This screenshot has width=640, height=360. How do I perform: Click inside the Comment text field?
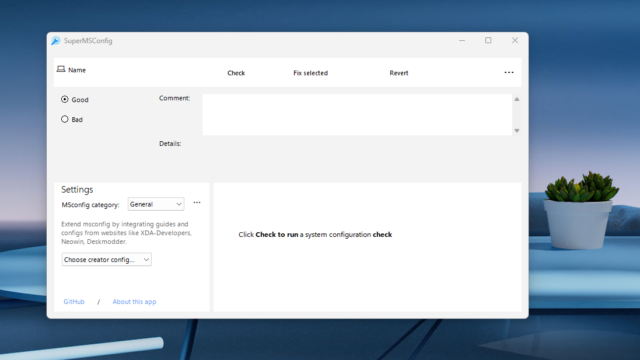[x=357, y=115]
